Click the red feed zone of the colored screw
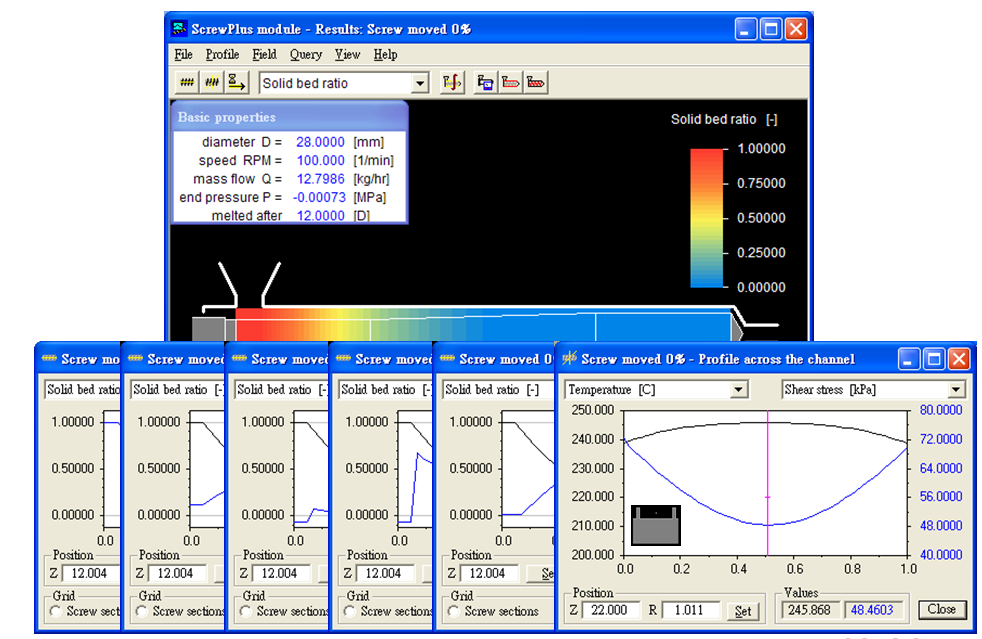The image size is (982, 639). [x=257, y=326]
